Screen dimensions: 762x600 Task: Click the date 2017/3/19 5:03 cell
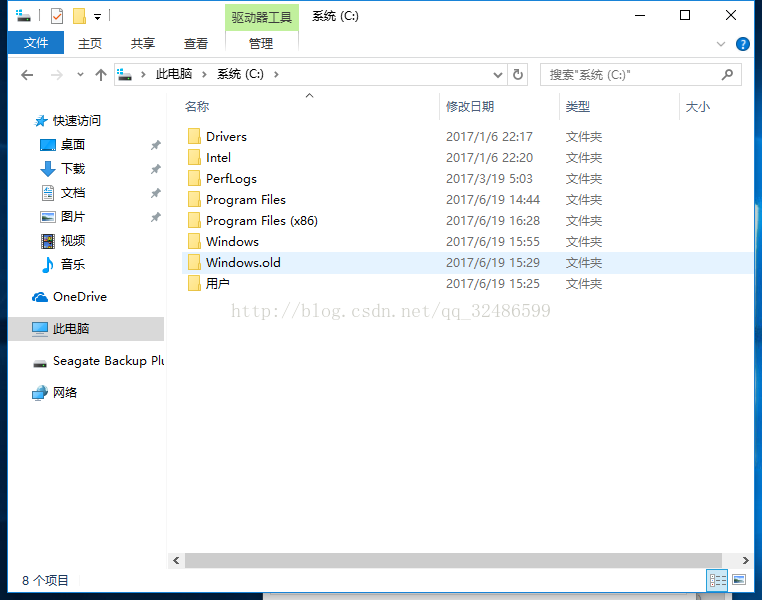tap(489, 178)
